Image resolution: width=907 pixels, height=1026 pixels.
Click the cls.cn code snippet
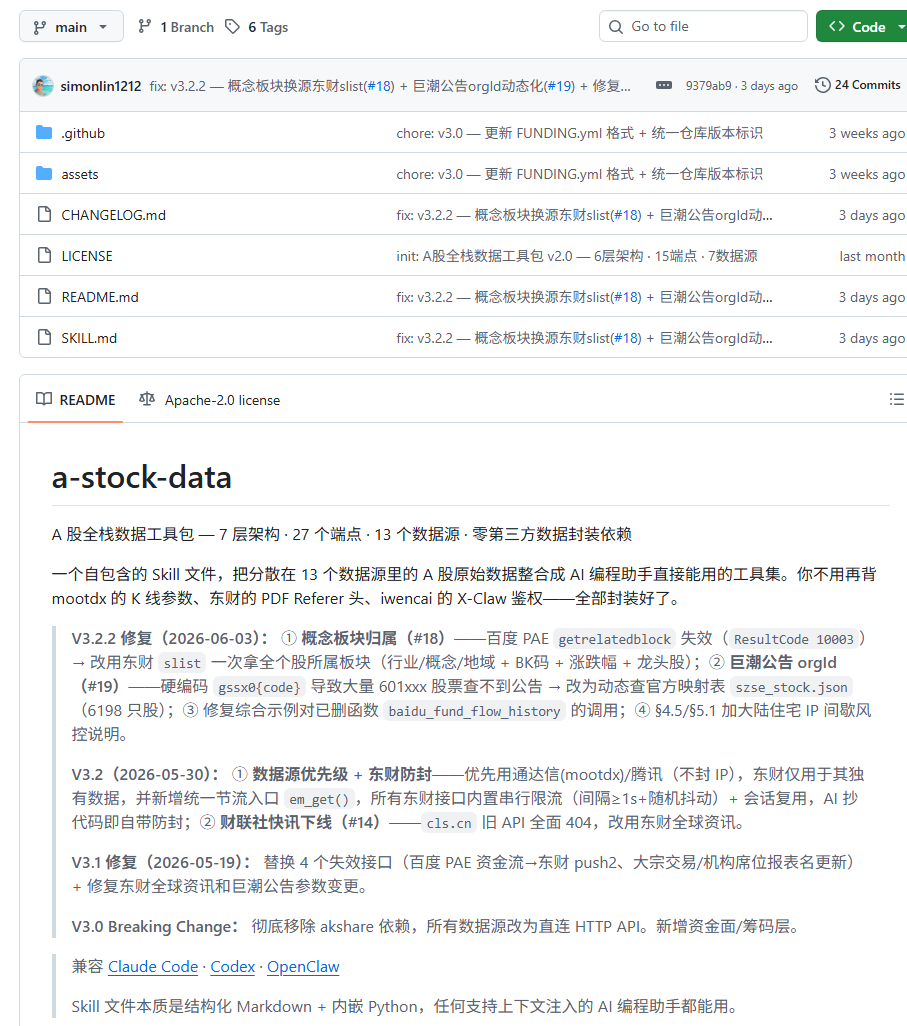coord(449,823)
